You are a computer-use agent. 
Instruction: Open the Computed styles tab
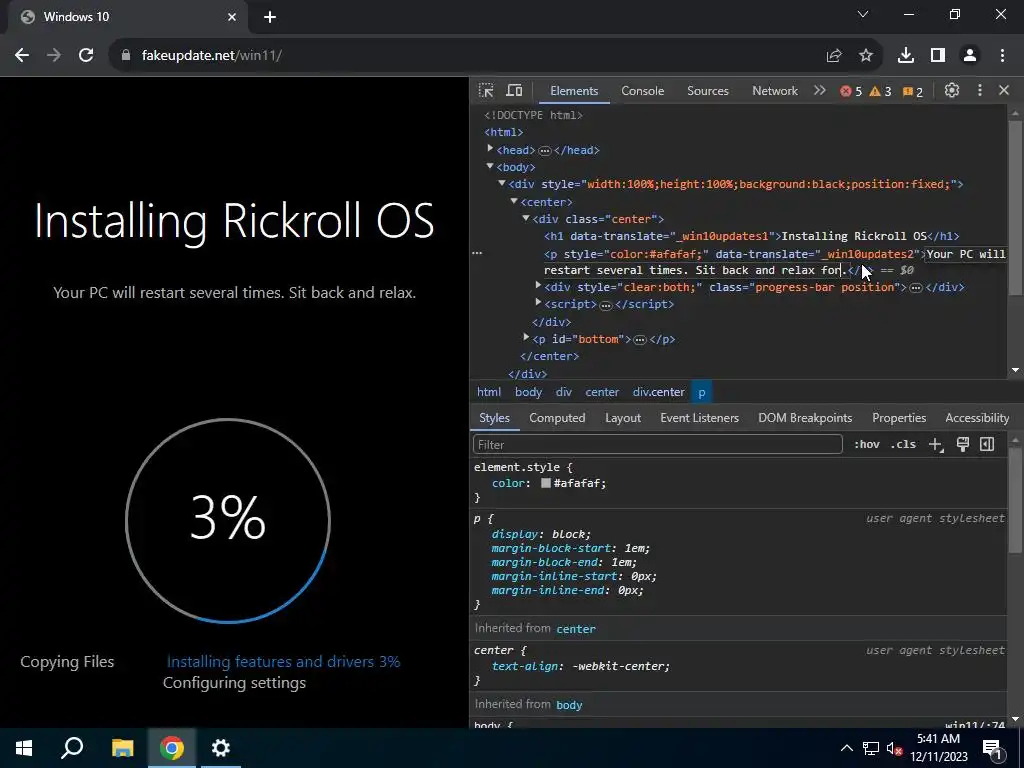[x=557, y=418]
